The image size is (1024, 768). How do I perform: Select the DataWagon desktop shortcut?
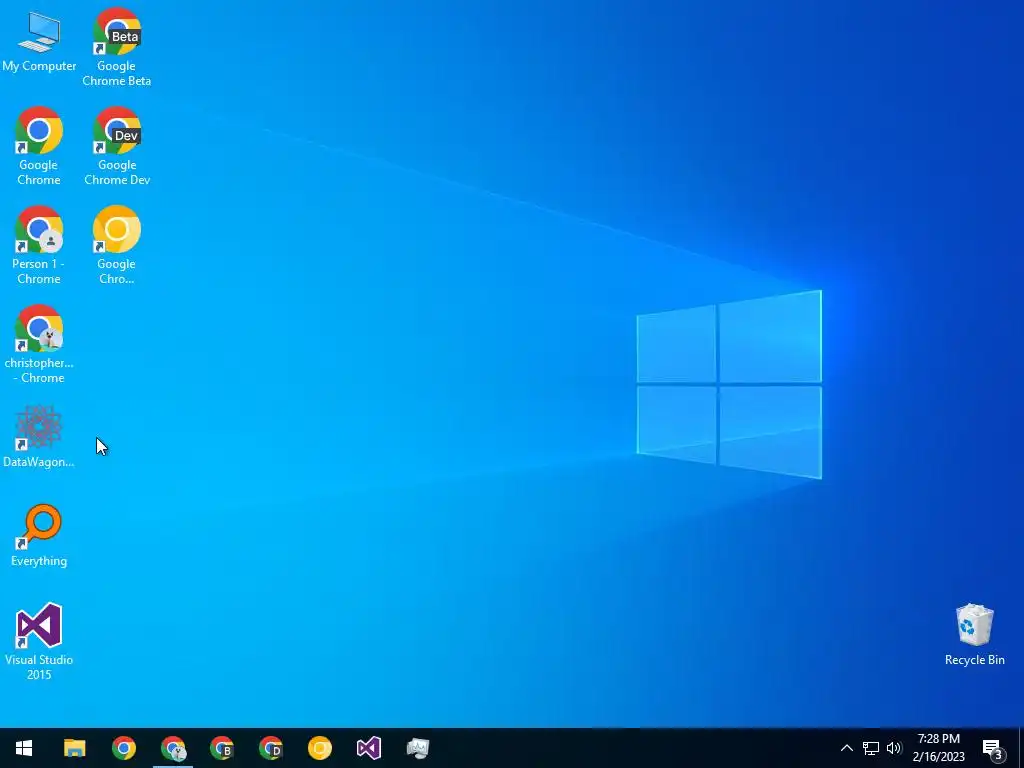(x=39, y=436)
